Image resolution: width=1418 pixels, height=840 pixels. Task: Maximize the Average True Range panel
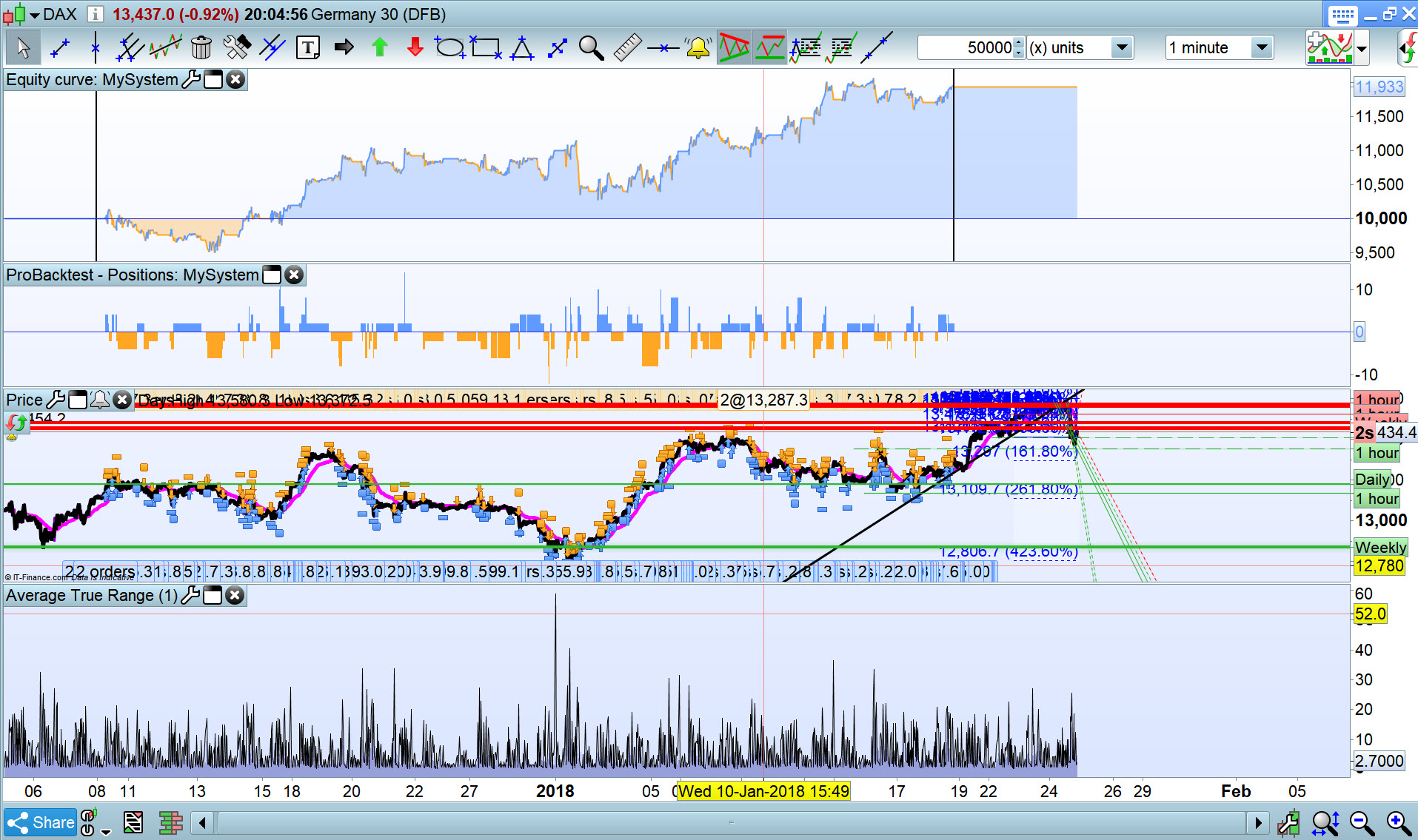pyautogui.click(x=213, y=595)
